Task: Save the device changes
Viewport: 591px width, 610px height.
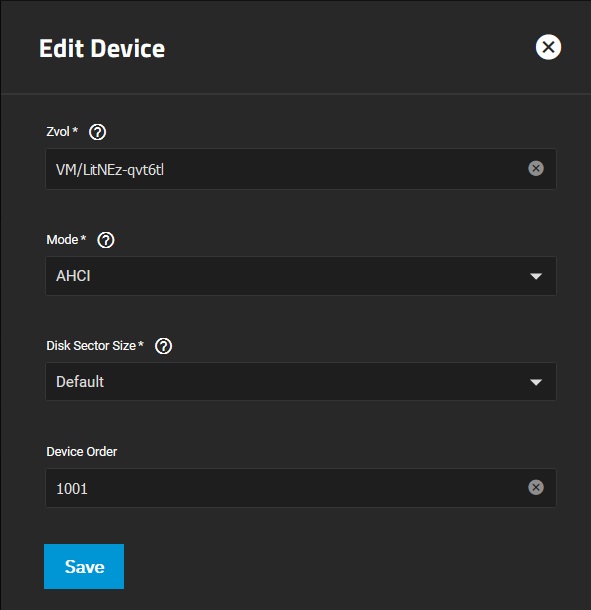Action: pyautogui.click(x=84, y=566)
